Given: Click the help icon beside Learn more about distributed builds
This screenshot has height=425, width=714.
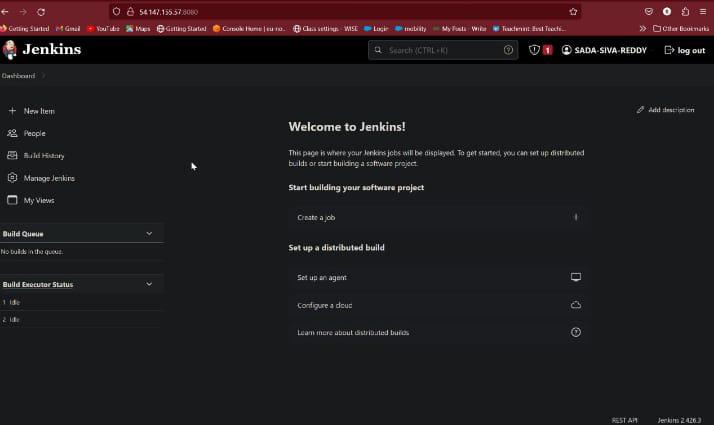Looking at the screenshot, I should [x=576, y=332].
